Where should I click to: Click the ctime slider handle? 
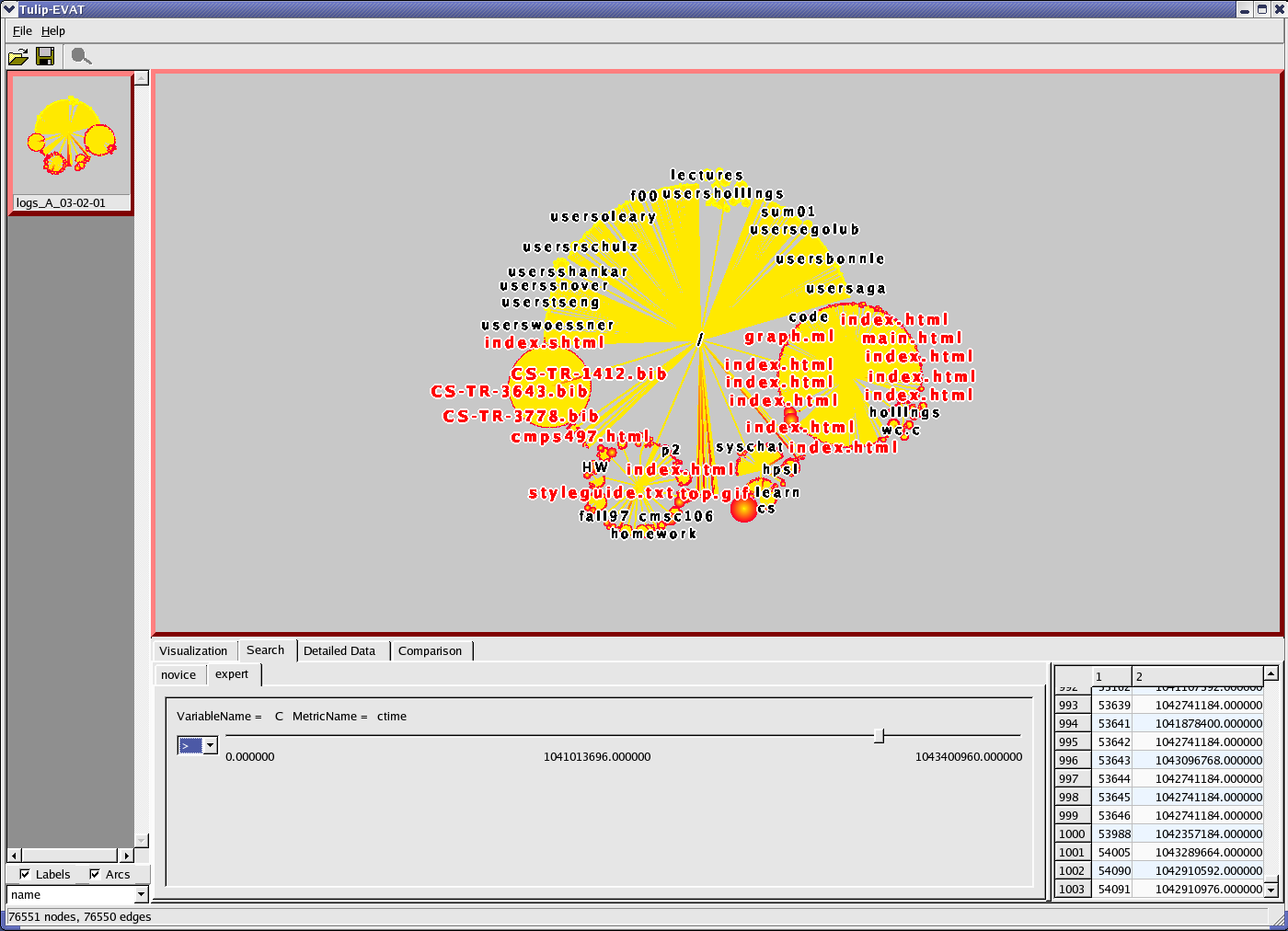879,736
